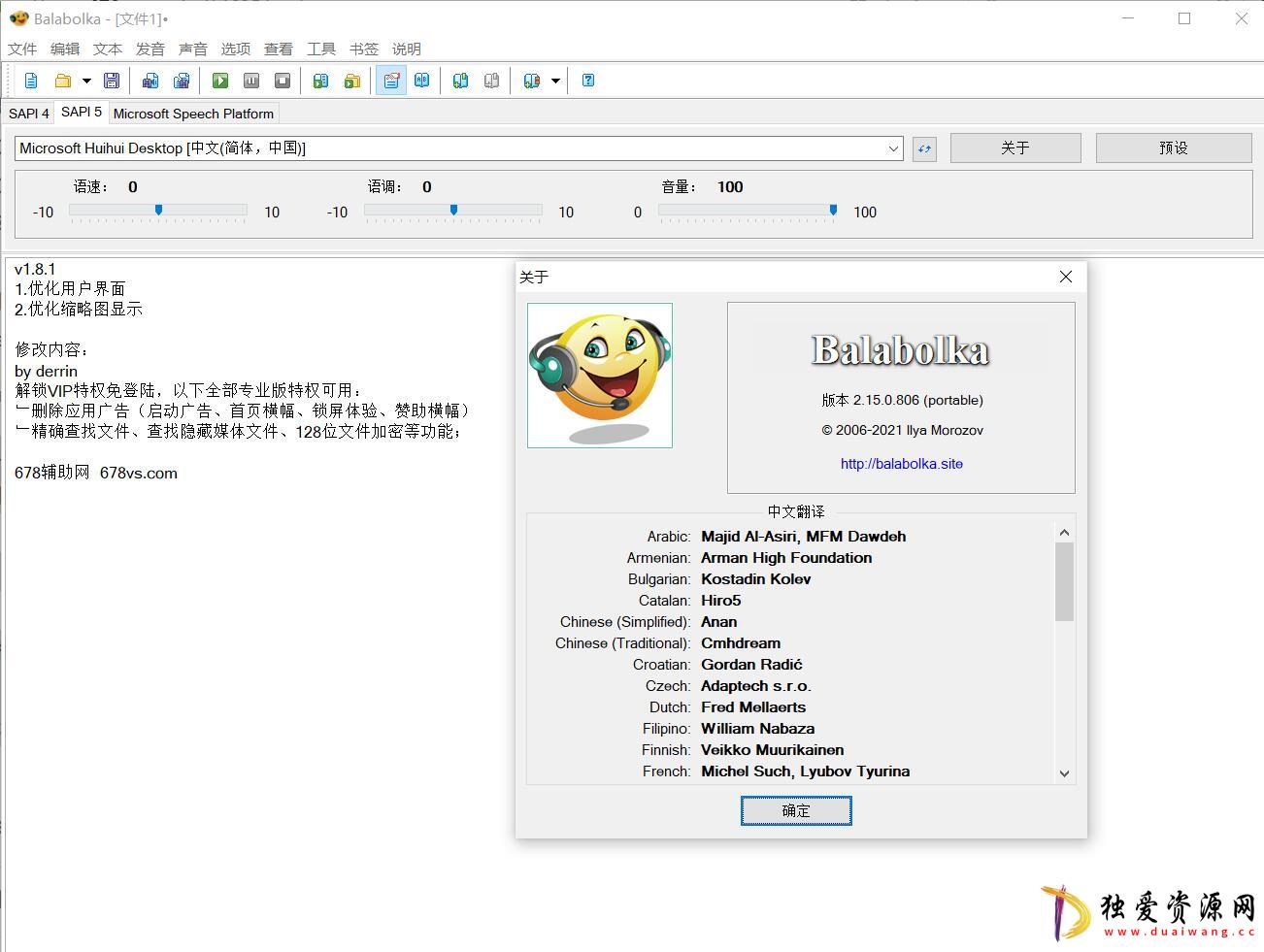Stop the speech playback

(x=283, y=81)
